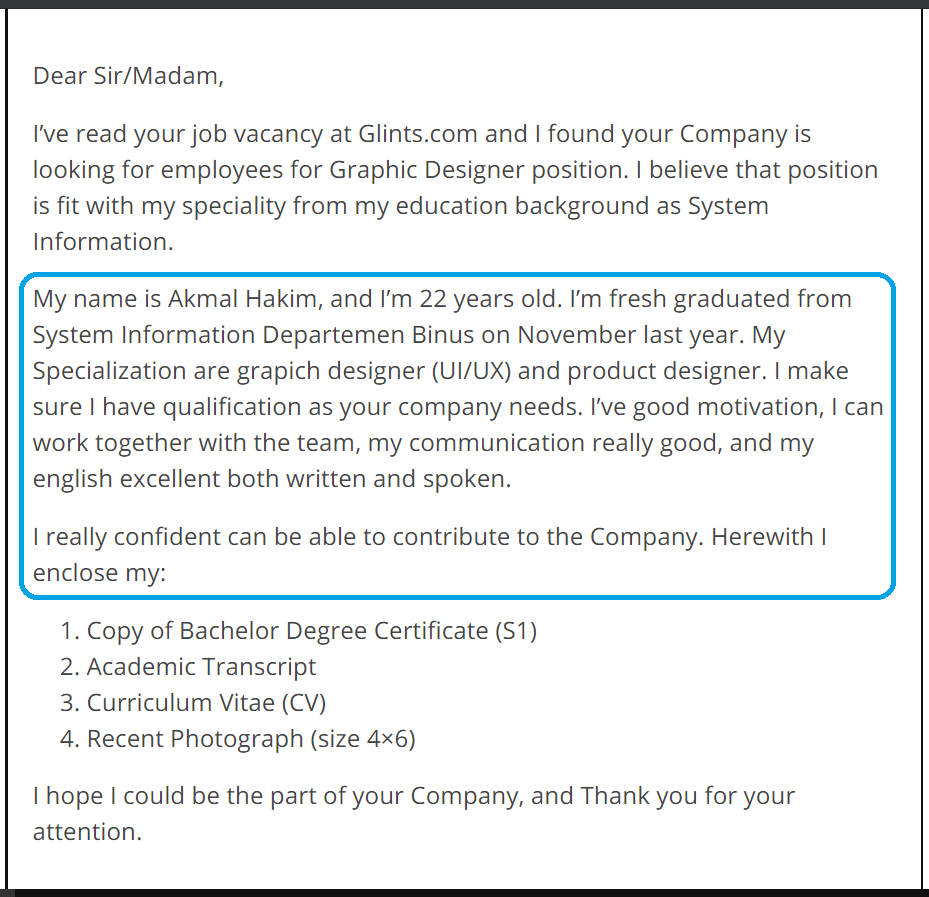Click "english excellent both written and spoken" line
929x897 pixels.
point(272,479)
